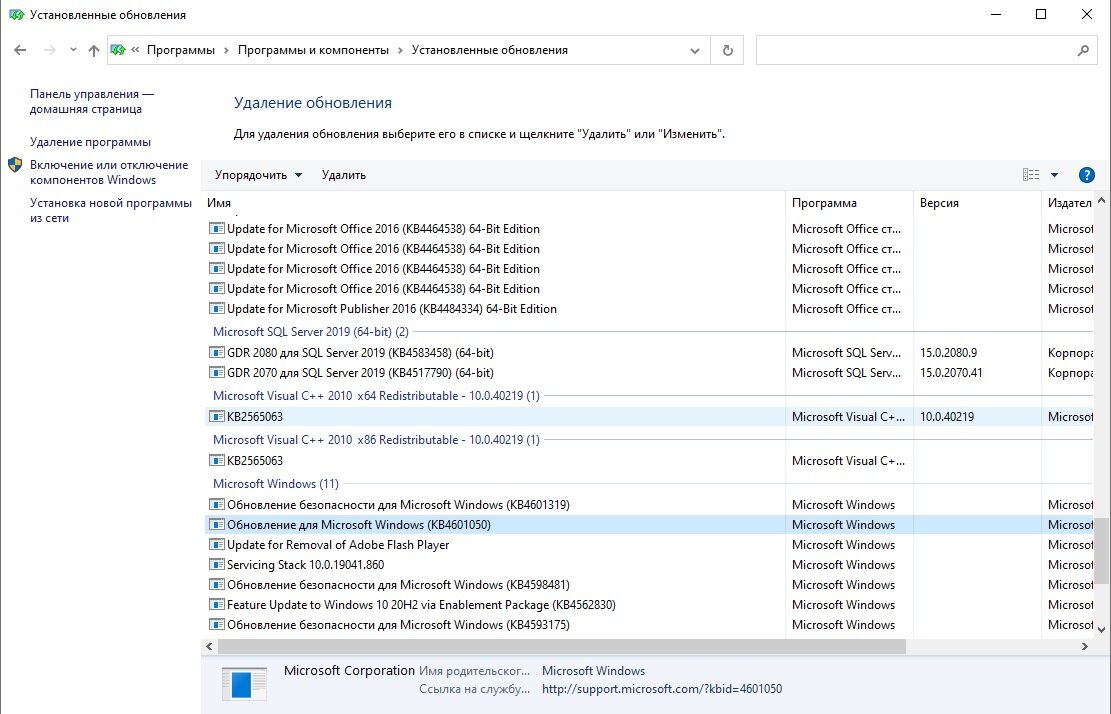1111x714 pixels.
Task: Go up one level with Up arrow
Action: (x=94, y=50)
